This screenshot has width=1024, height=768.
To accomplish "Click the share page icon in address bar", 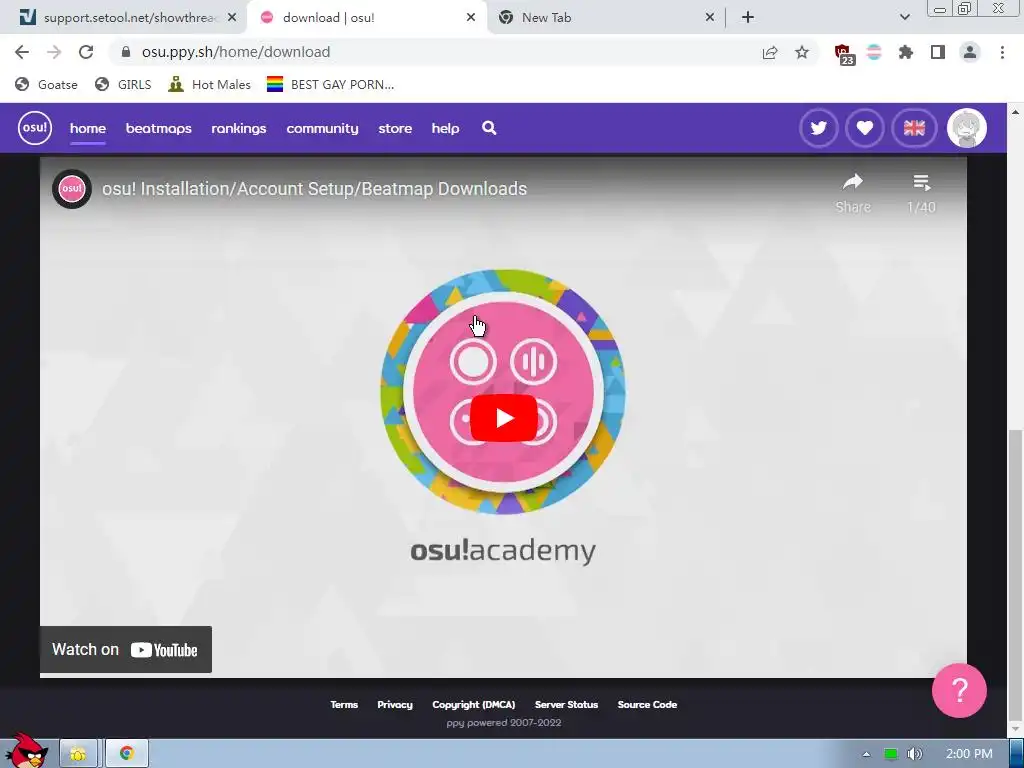I will 770,52.
